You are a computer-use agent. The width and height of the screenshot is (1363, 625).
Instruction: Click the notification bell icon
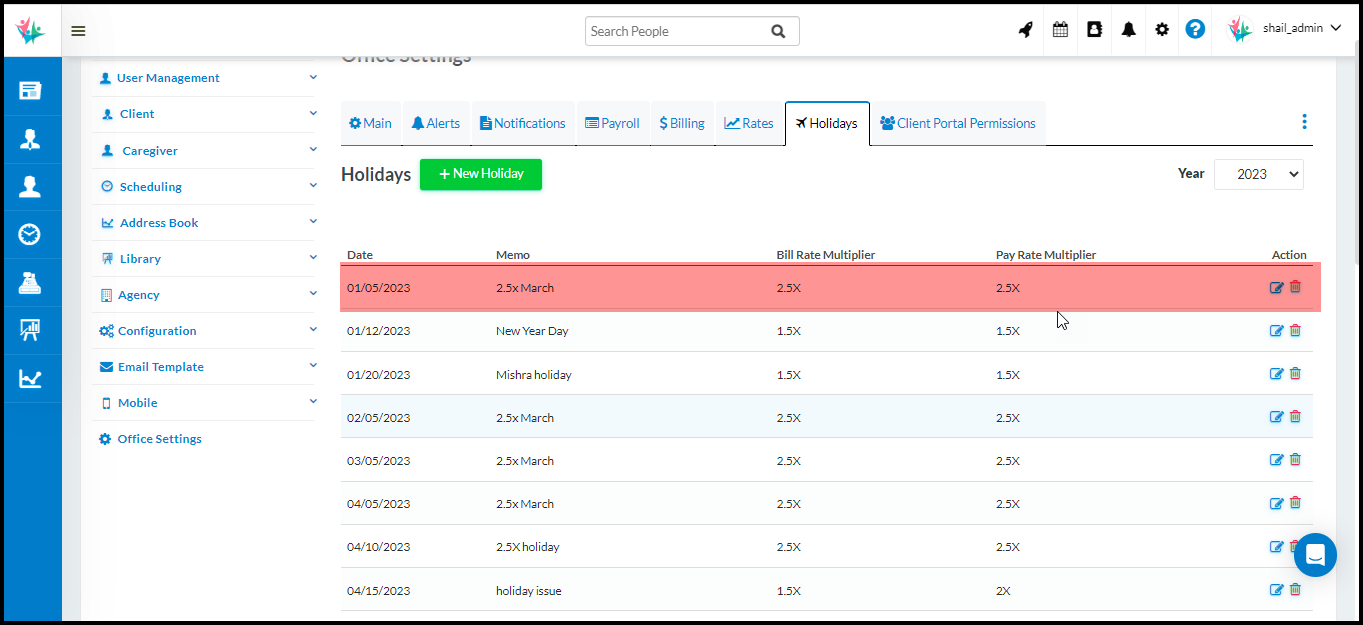tap(1128, 30)
